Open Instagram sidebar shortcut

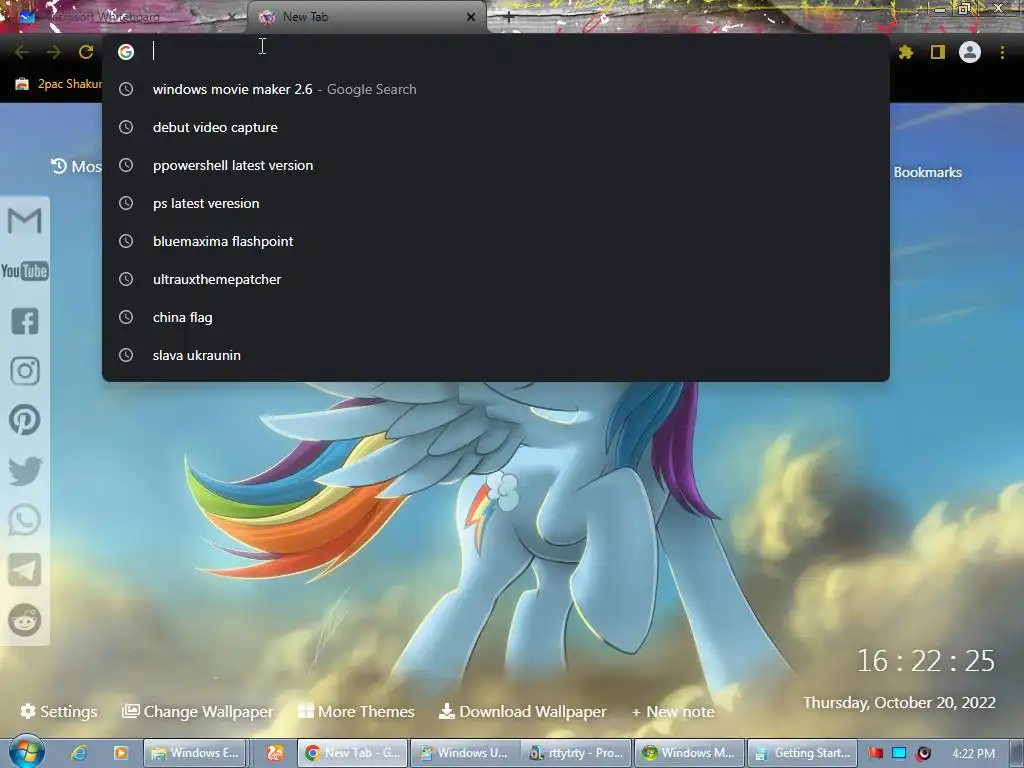tap(25, 371)
